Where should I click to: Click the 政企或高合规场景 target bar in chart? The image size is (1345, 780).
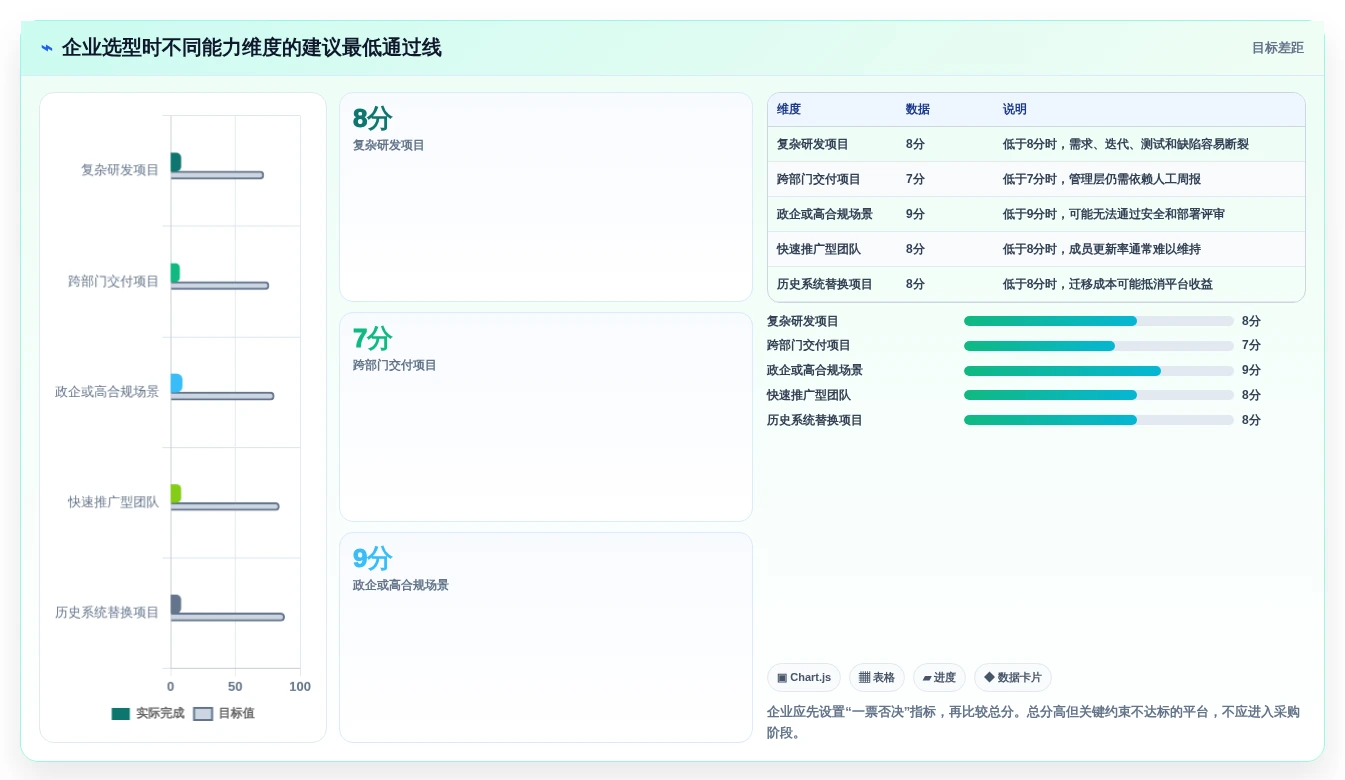click(222, 396)
